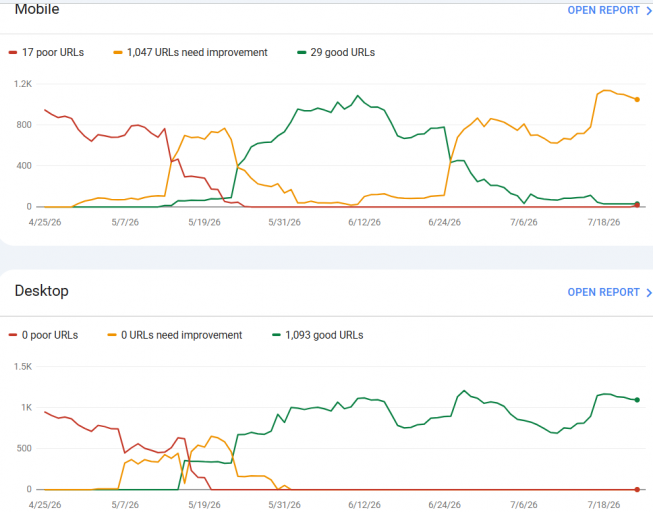The image size is (653, 512).
Task: Select the Desktop section heading
Action: click(42, 291)
